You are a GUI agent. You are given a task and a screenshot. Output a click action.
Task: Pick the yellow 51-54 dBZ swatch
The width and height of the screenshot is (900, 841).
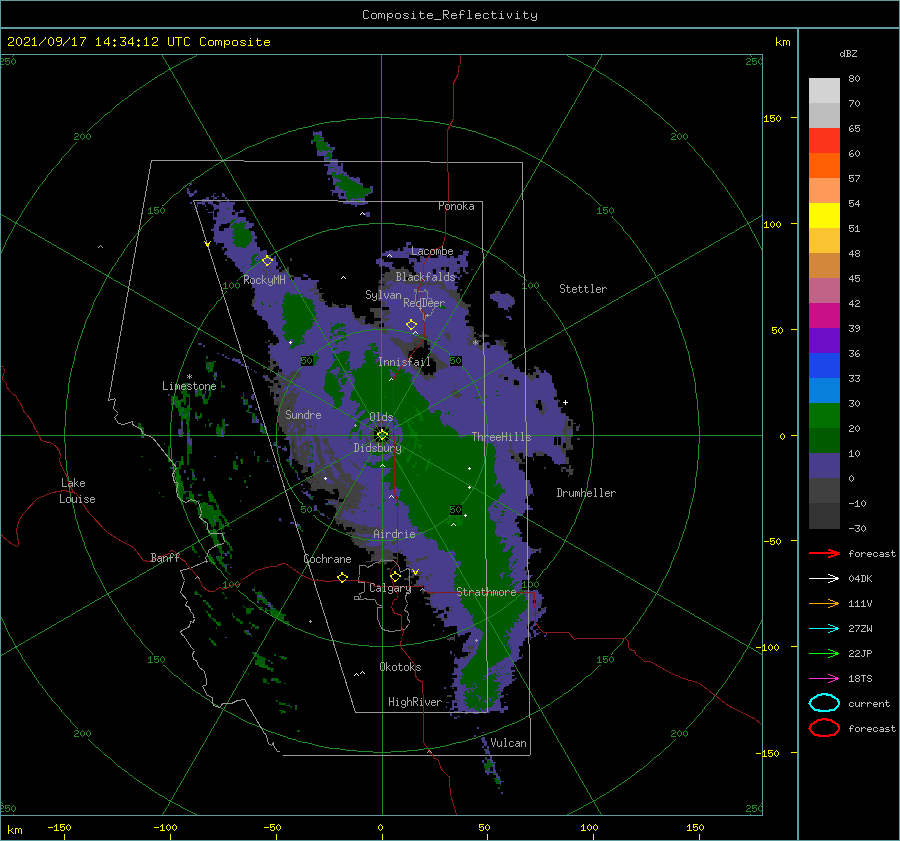point(824,216)
